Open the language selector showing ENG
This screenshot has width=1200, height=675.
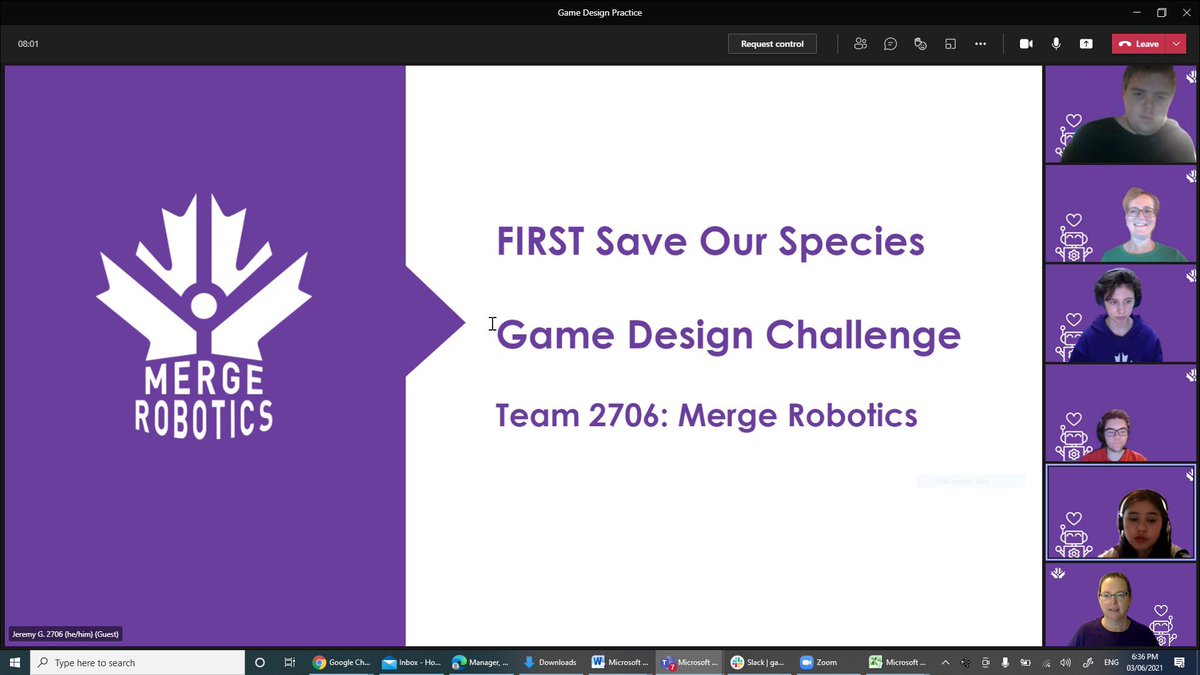click(x=1110, y=662)
